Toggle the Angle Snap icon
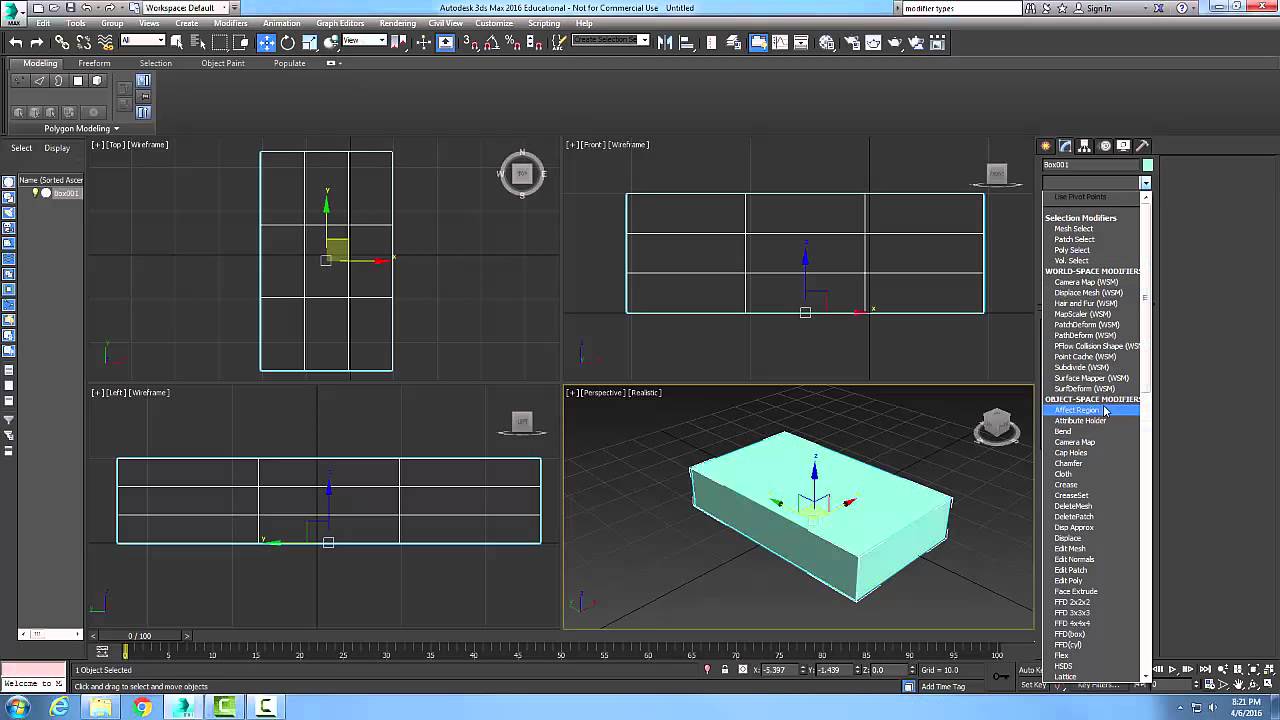1280x720 pixels. [x=490, y=42]
